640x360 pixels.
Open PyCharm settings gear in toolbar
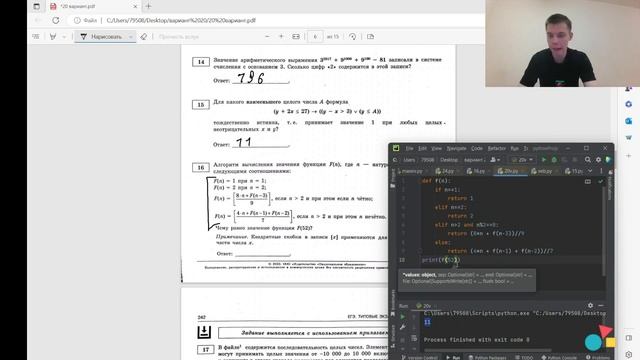click(x=598, y=160)
